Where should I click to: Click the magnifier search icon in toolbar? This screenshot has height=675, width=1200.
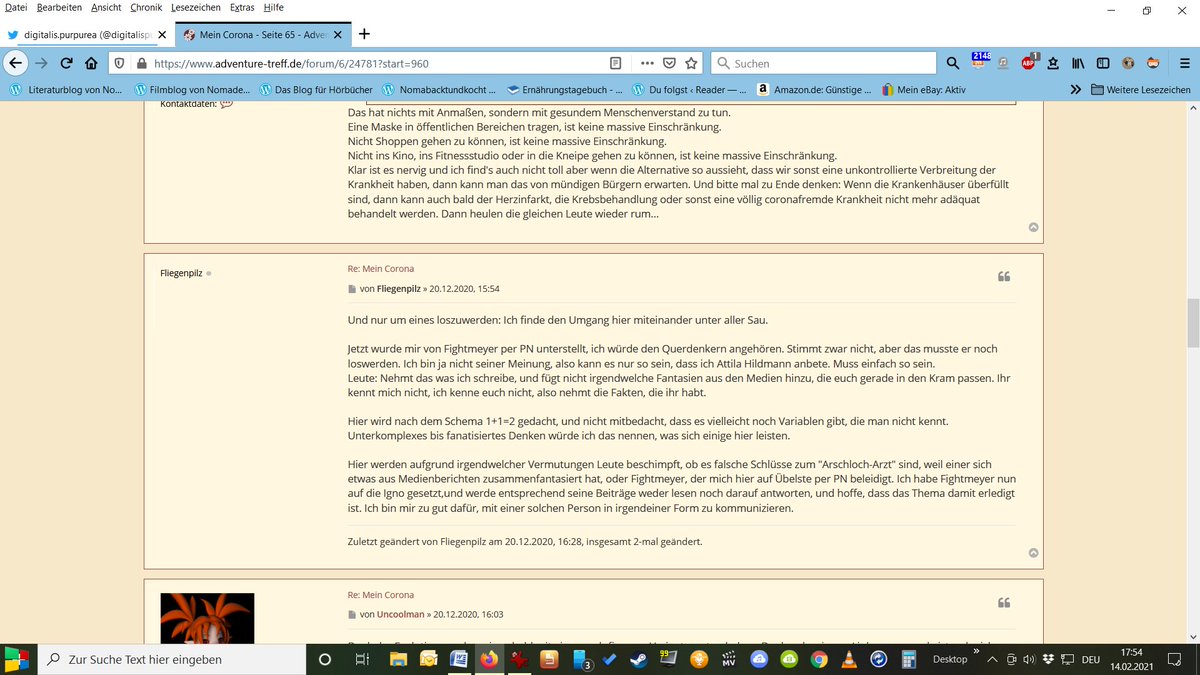tap(953, 63)
